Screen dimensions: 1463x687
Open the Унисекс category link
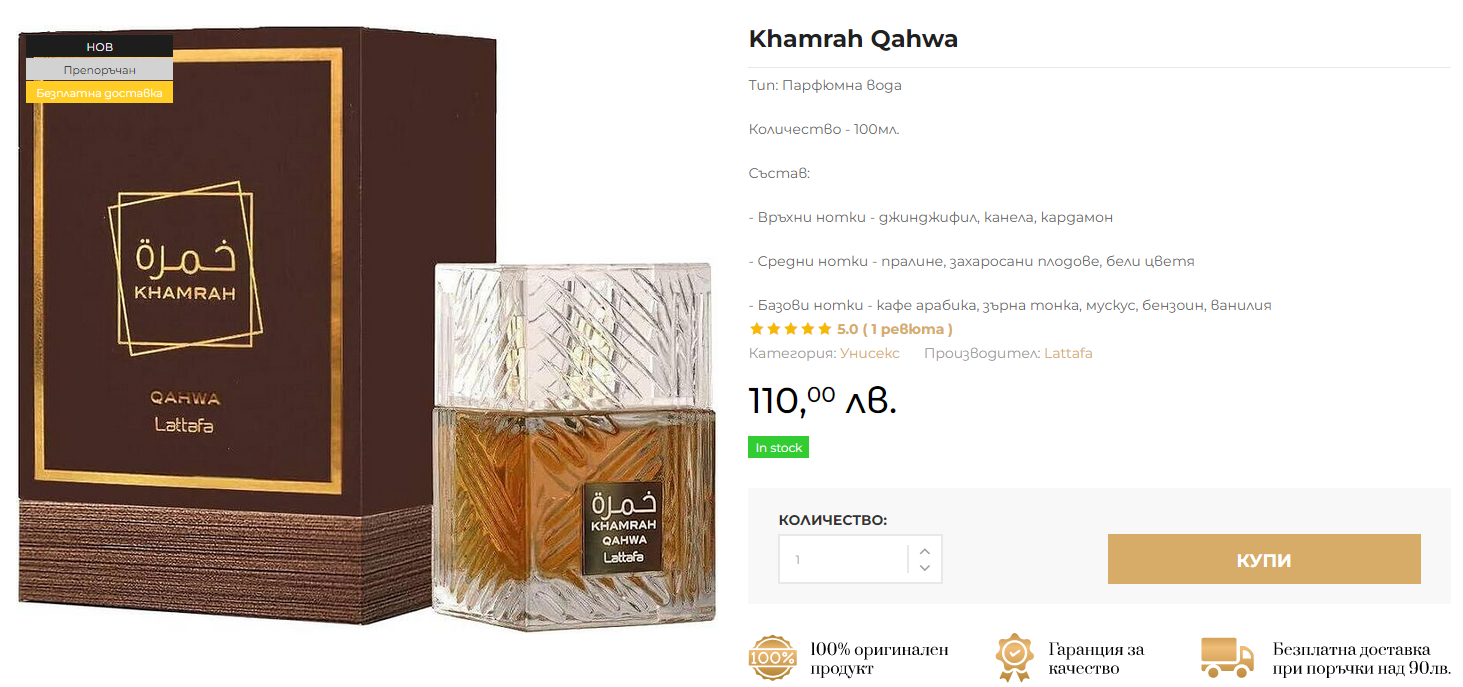pyautogui.click(x=870, y=353)
